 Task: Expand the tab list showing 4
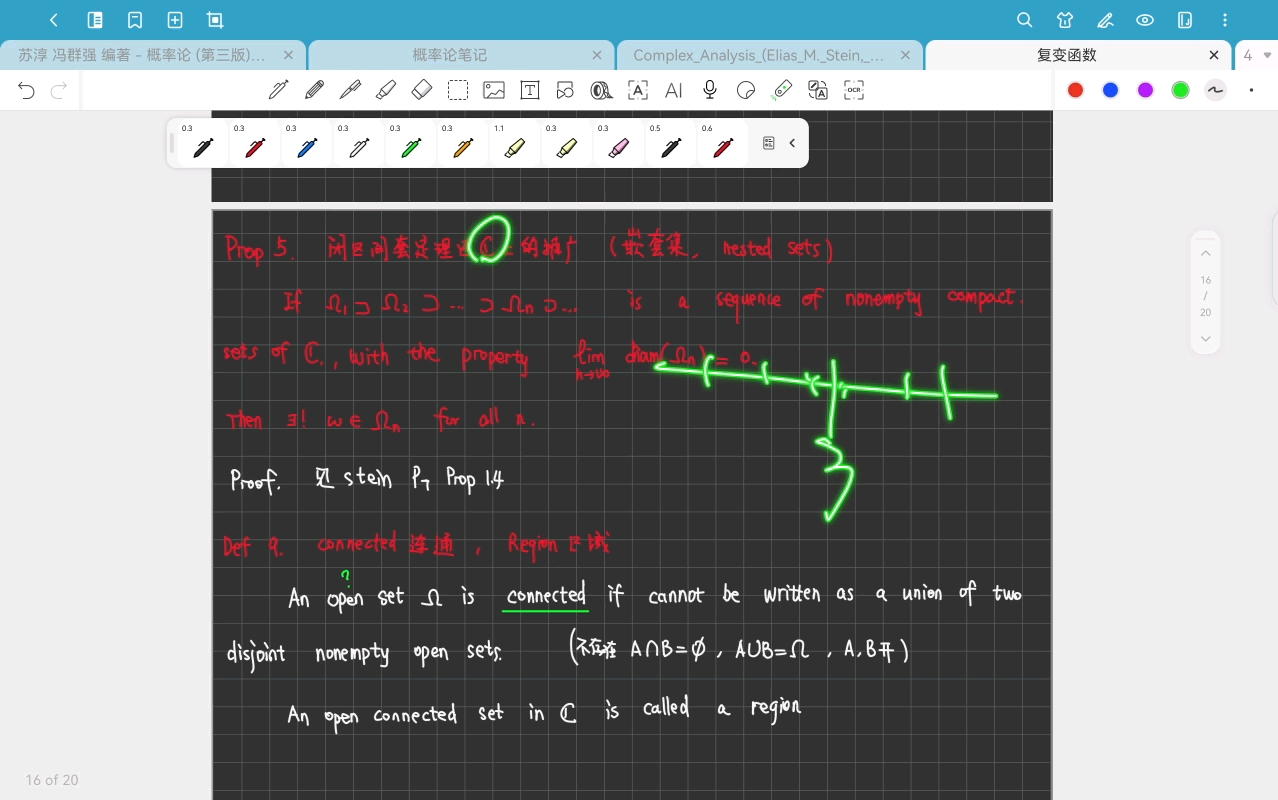coord(1257,55)
